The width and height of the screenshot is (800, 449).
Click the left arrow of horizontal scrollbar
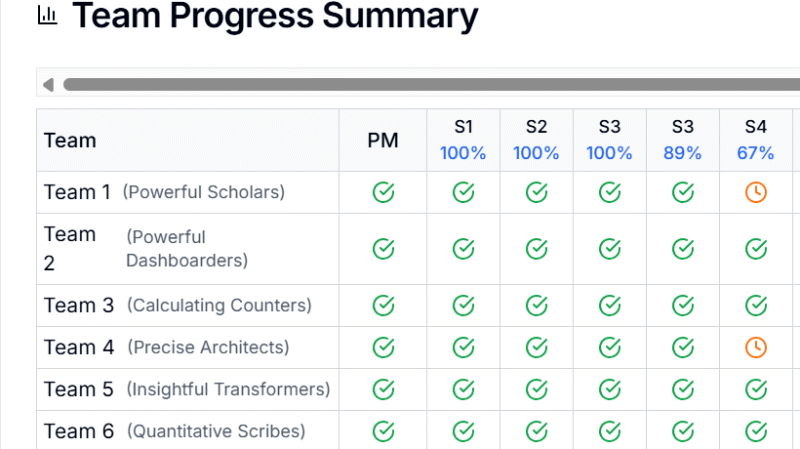coord(48,85)
